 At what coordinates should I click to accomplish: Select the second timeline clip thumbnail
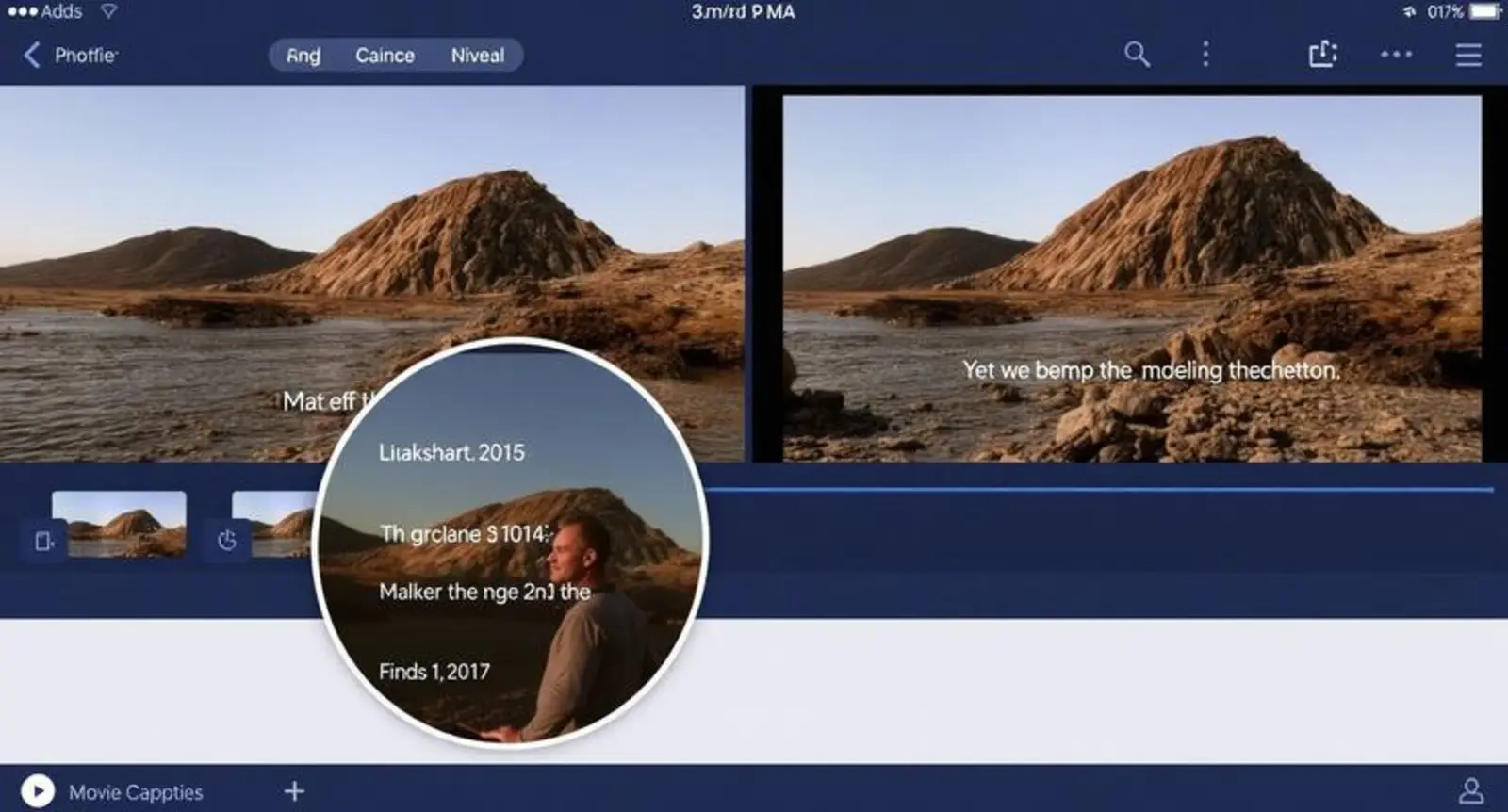coord(274,524)
